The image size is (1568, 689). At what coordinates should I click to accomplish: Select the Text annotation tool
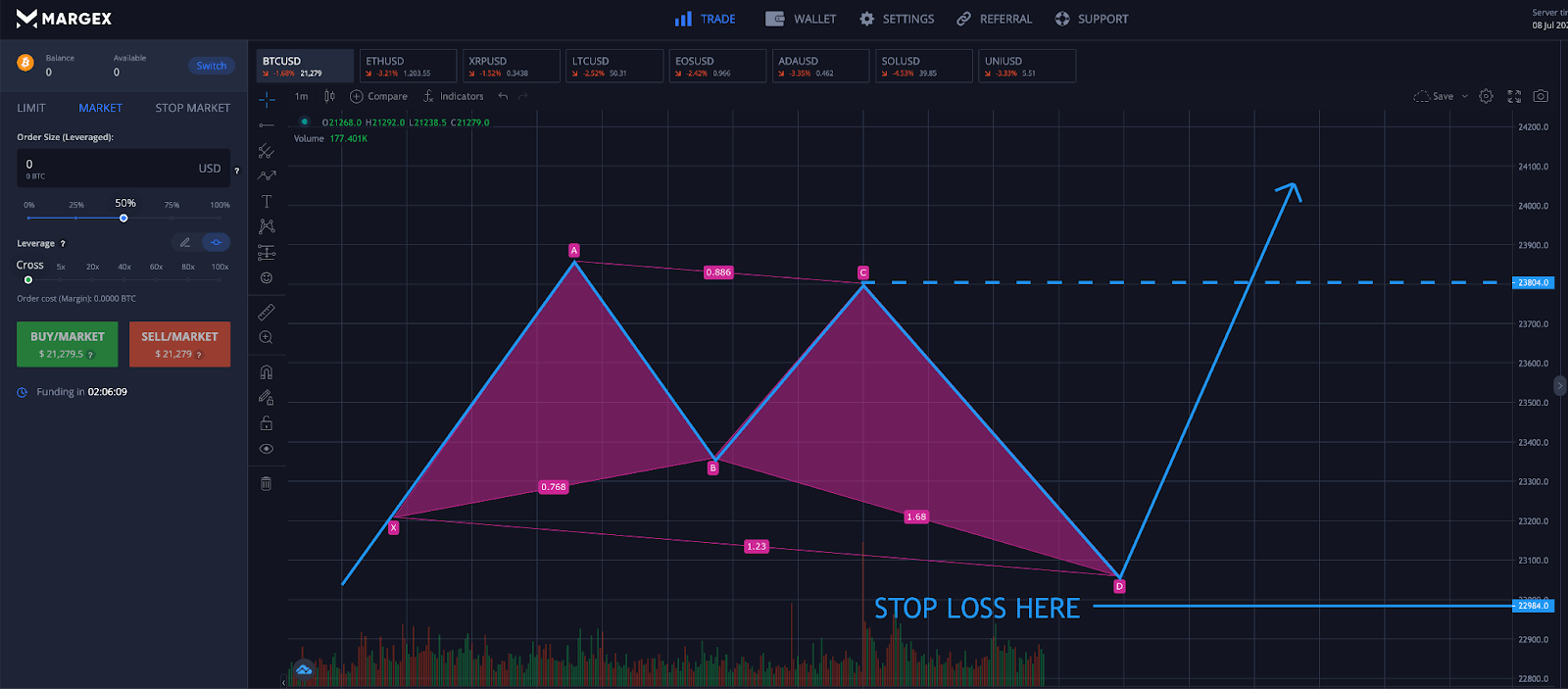pyautogui.click(x=267, y=202)
